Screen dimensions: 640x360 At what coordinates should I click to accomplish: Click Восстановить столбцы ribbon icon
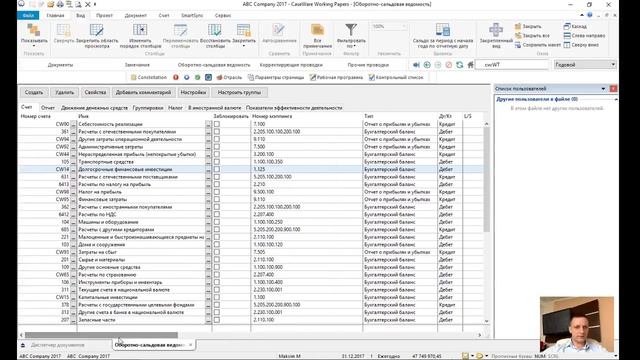215,30
